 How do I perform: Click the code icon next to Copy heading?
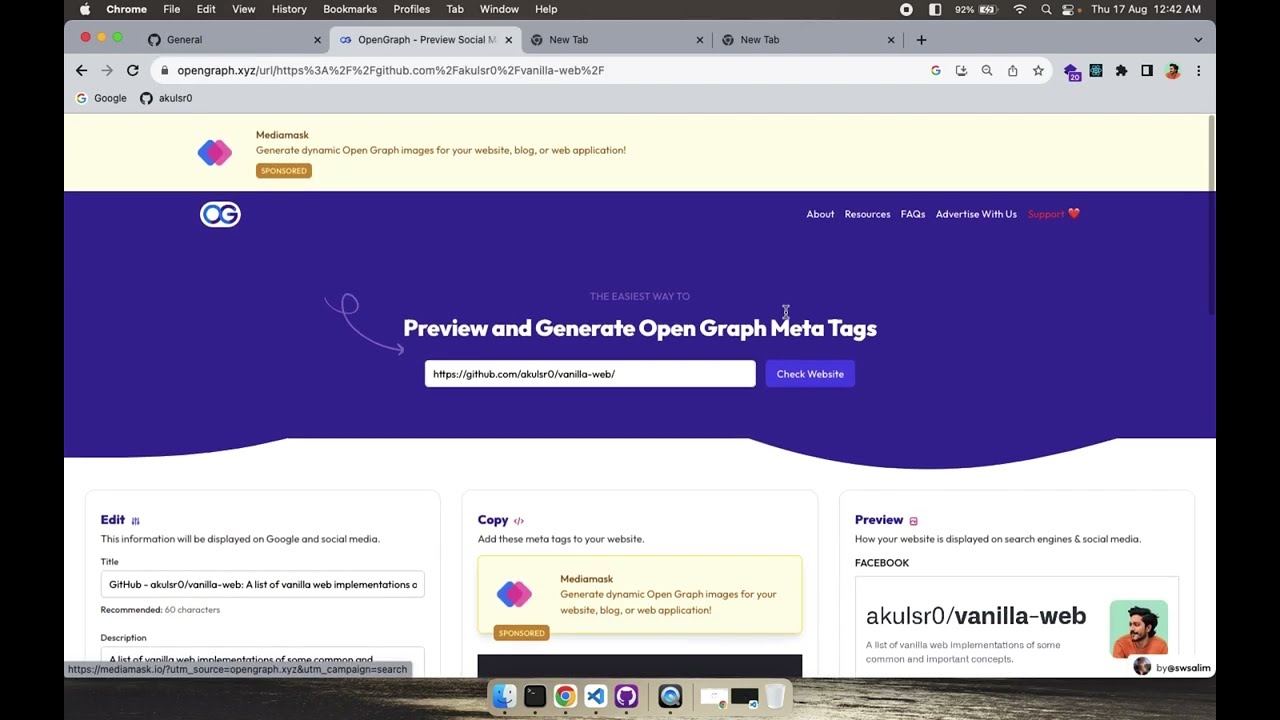tap(518, 521)
